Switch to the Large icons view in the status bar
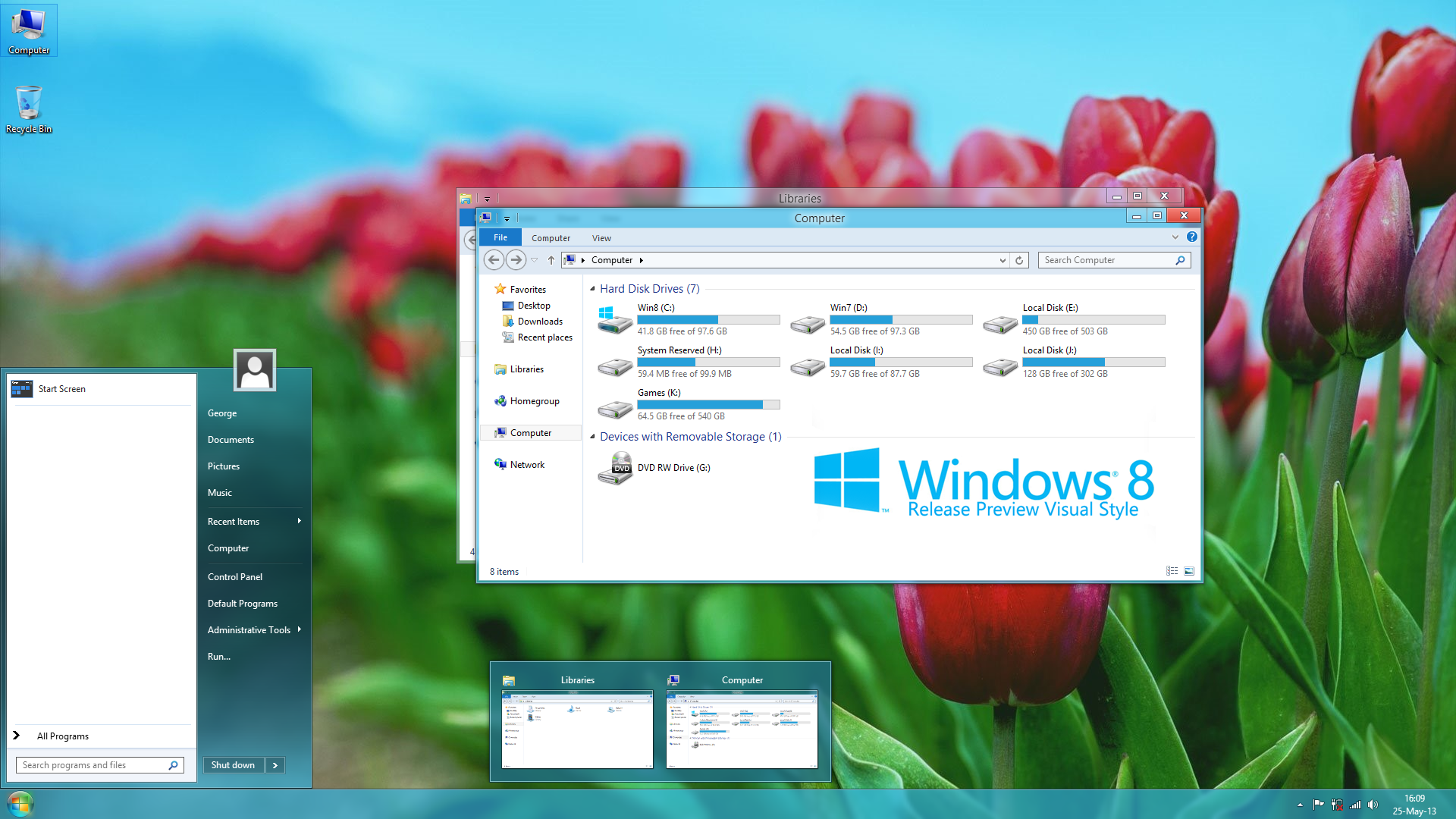 pos(1189,571)
